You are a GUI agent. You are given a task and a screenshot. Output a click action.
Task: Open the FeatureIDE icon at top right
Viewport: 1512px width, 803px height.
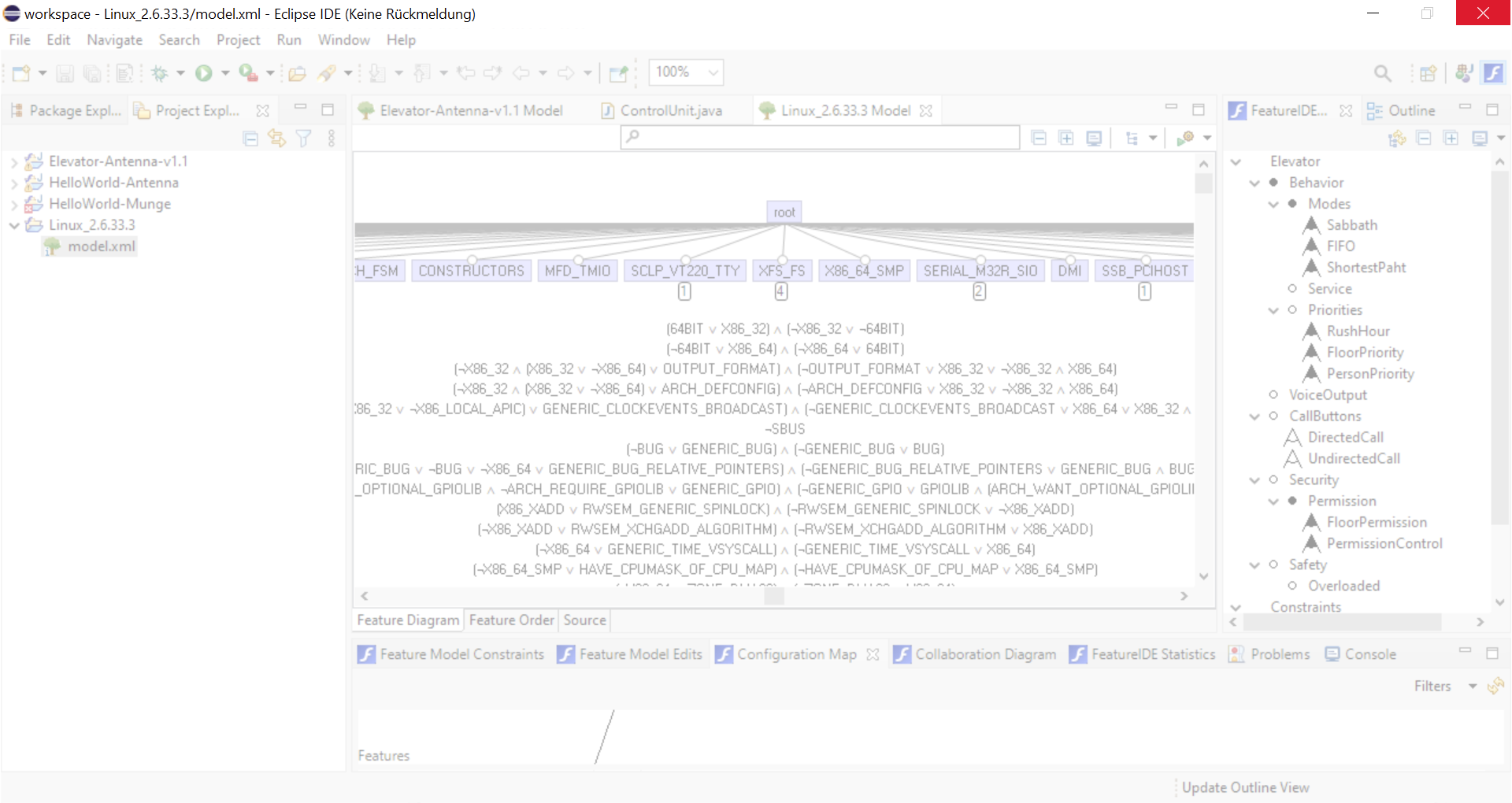click(x=1494, y=72)
